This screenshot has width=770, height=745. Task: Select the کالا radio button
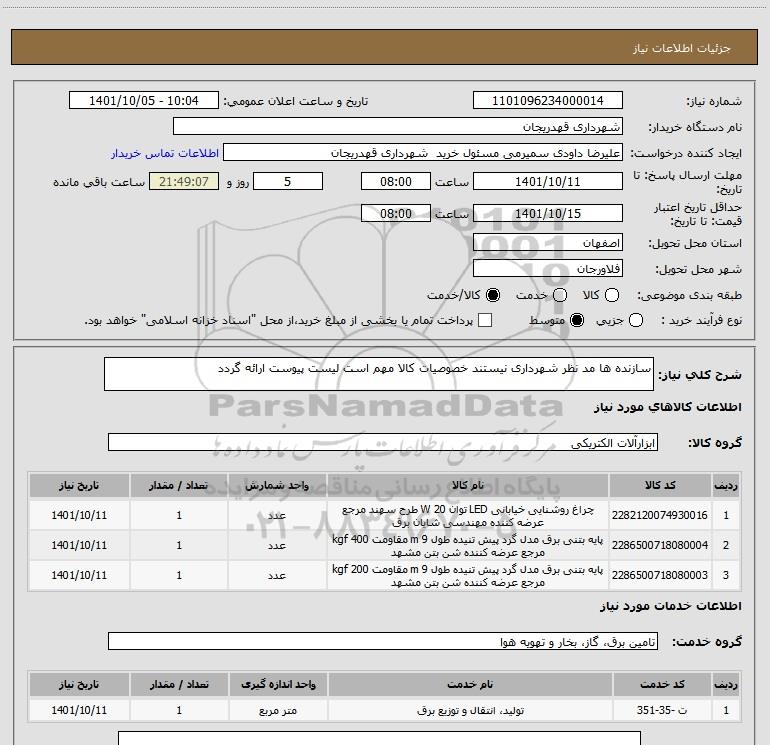(612, 295)
